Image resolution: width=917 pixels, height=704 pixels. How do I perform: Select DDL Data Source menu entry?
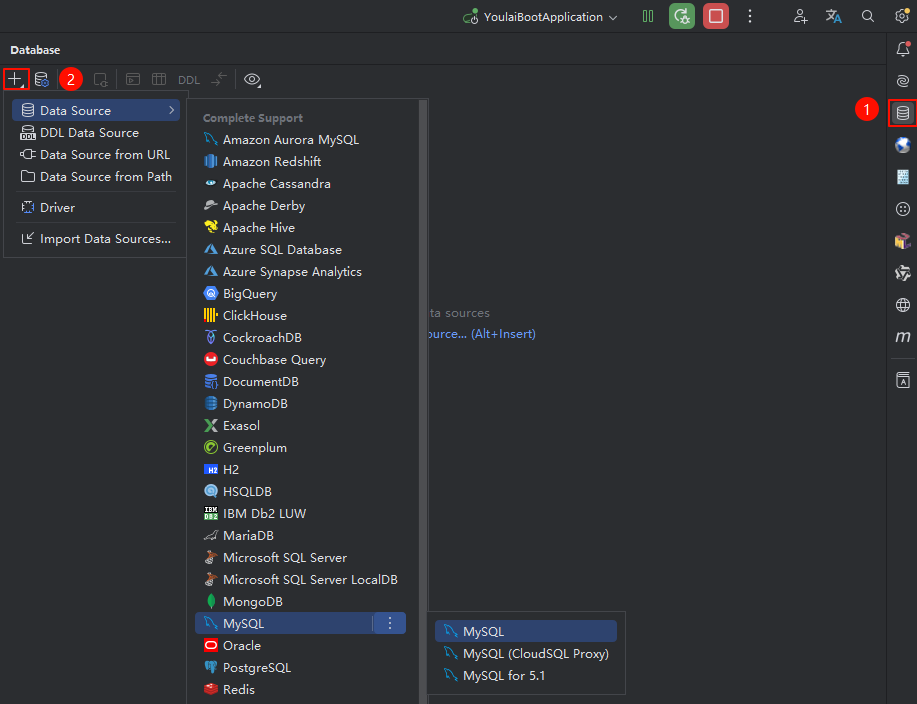(96, 133)
